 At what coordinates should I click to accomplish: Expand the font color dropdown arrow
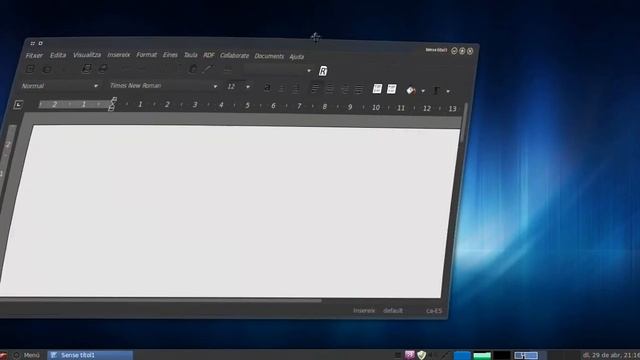(x=448, y=91)
